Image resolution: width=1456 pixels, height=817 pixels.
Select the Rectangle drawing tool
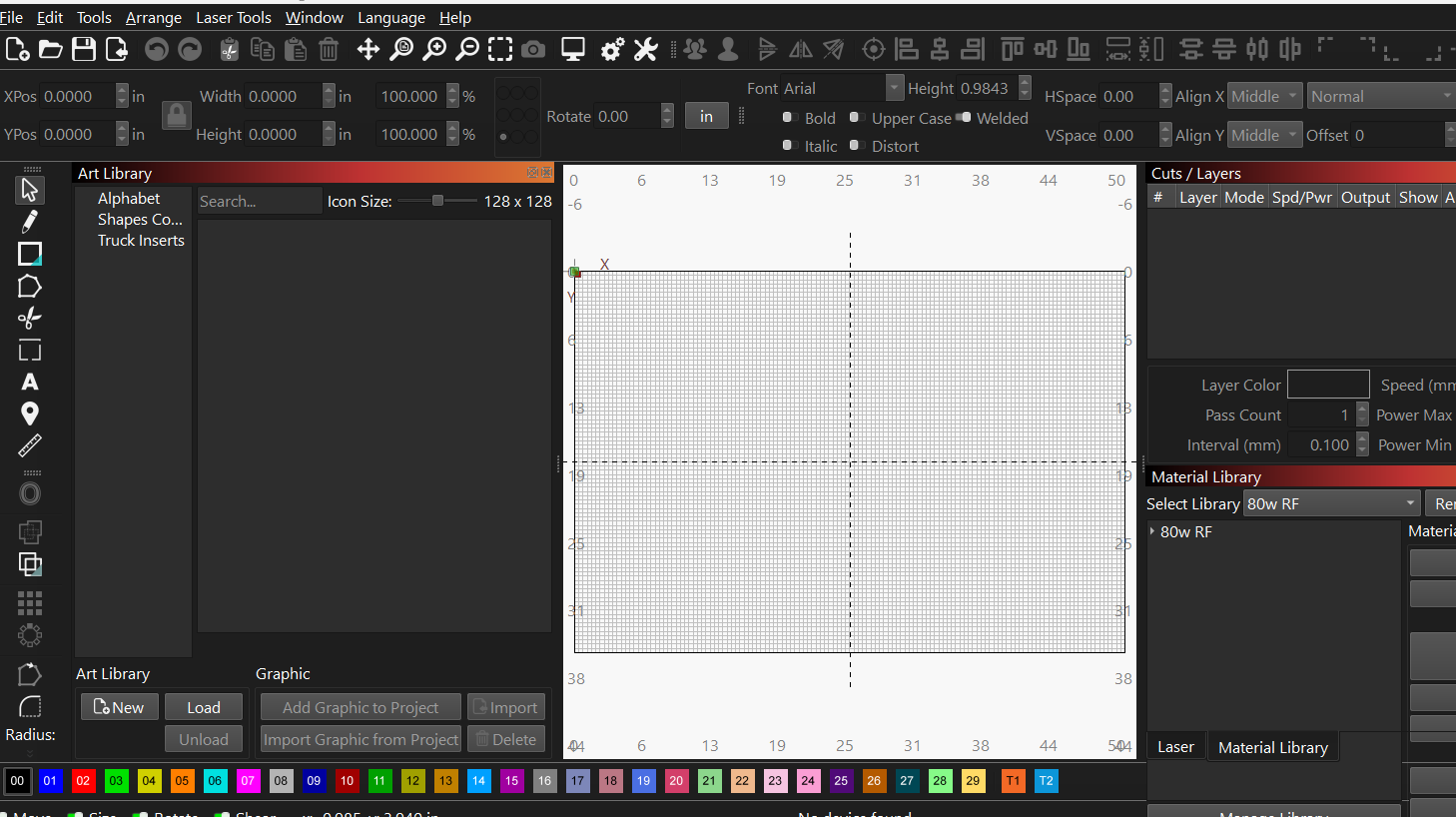30,254
